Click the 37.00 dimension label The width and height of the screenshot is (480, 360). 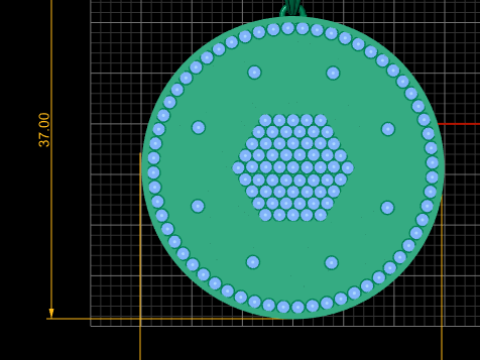44,130
